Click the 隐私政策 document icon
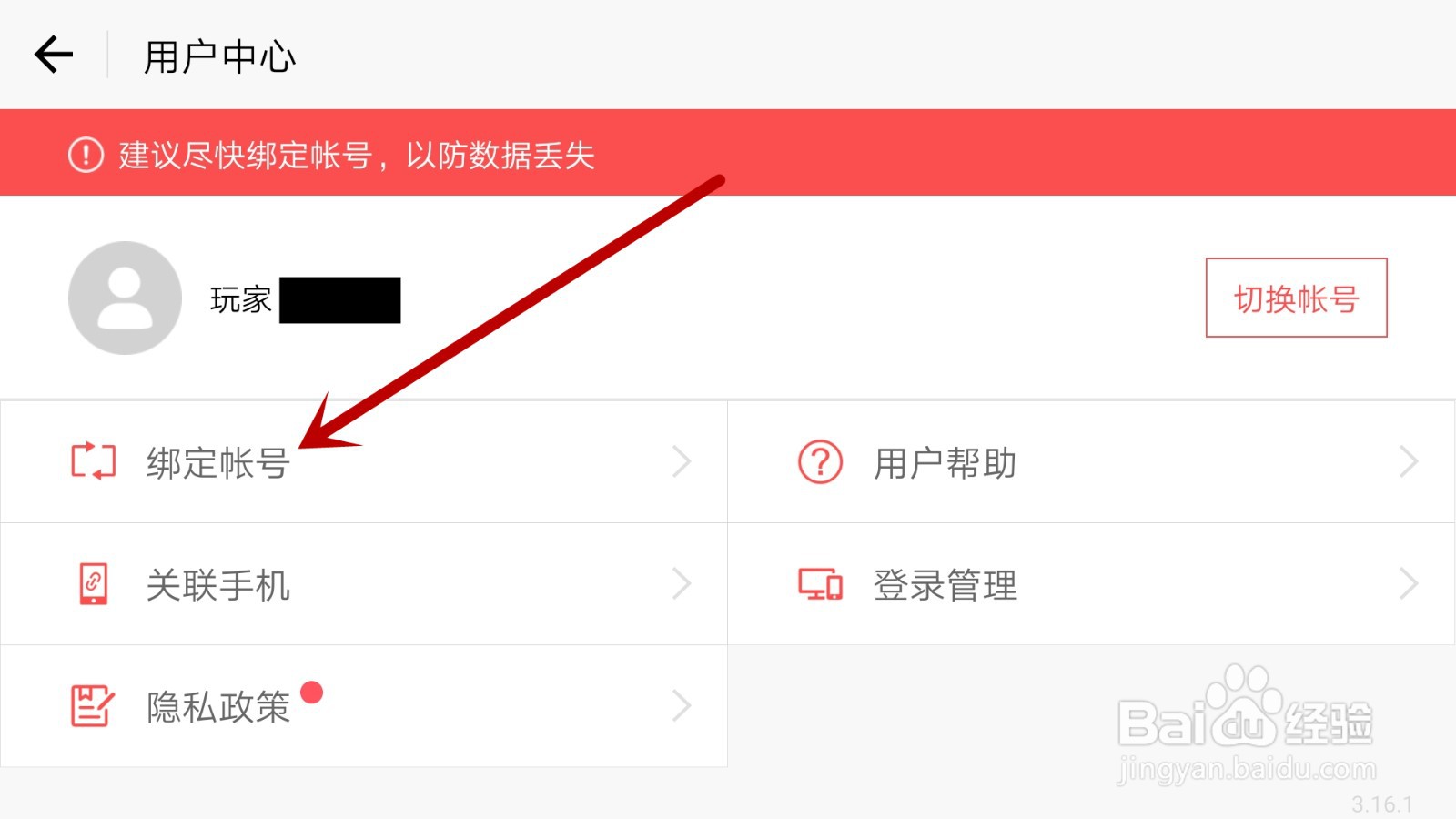Image resolution: width=1456 pixels, height=819 pixels. point(93,706)
